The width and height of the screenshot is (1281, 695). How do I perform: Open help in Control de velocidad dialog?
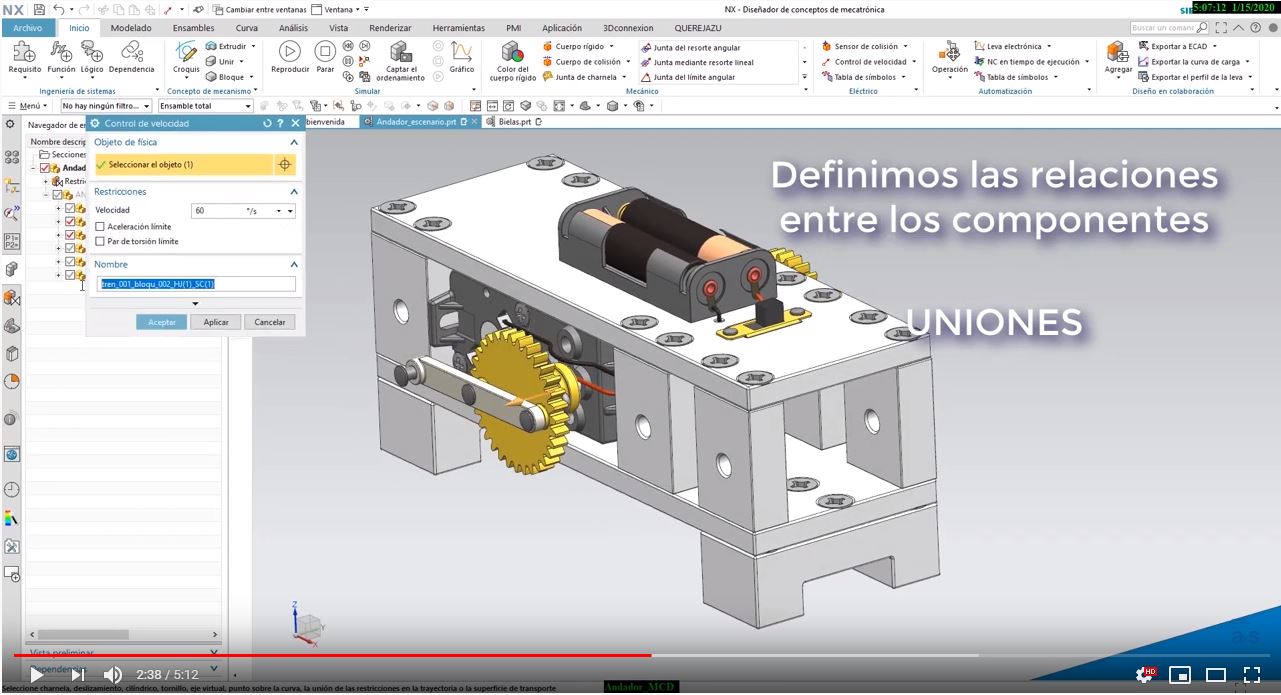[281, 124]
